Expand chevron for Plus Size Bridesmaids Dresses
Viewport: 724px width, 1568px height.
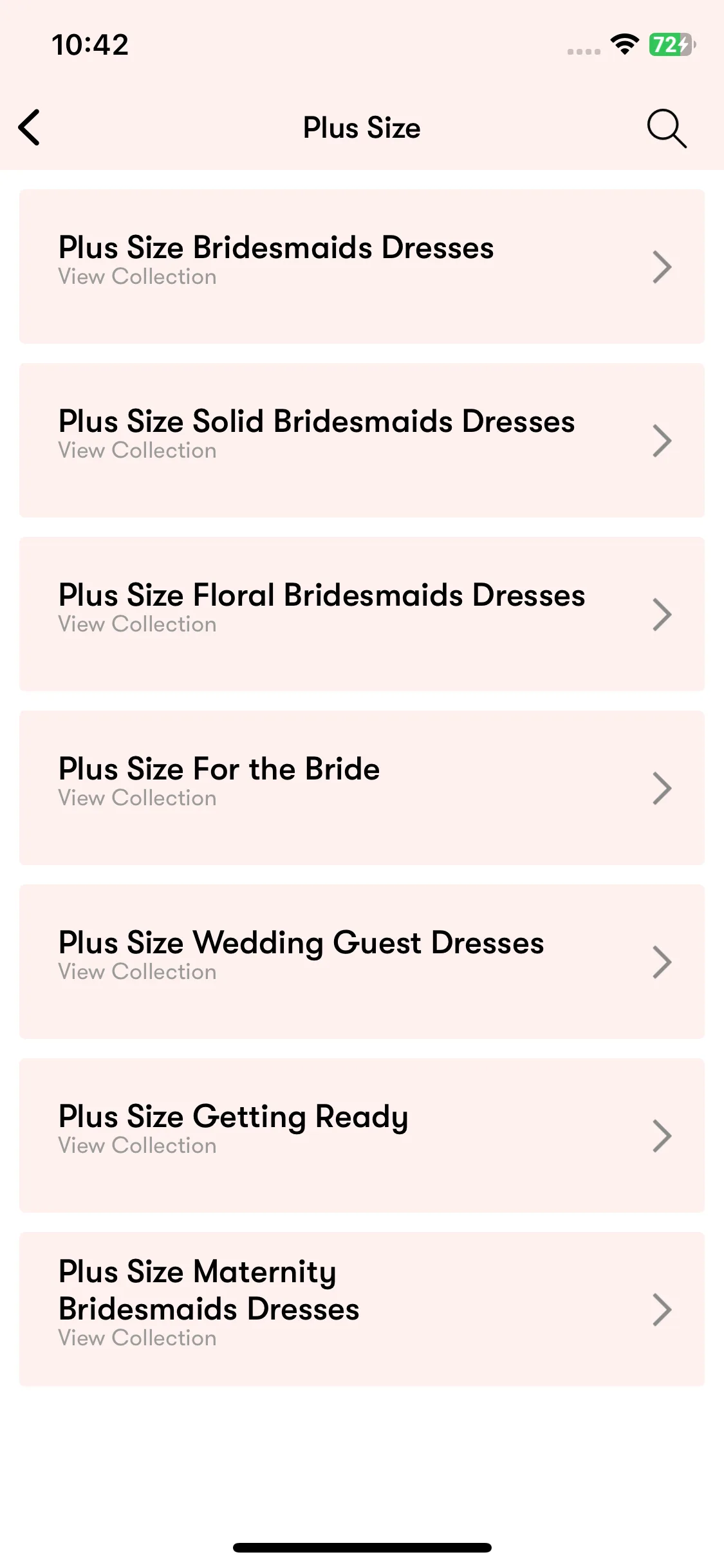click(662, 266)
